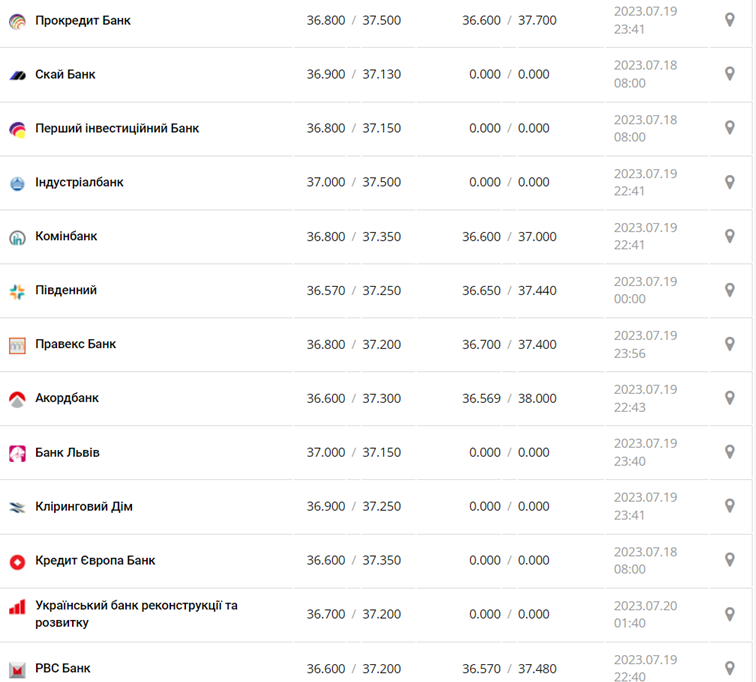Show map location for Комінбанк
Screen dimensions: 756x682
(730, 236)
